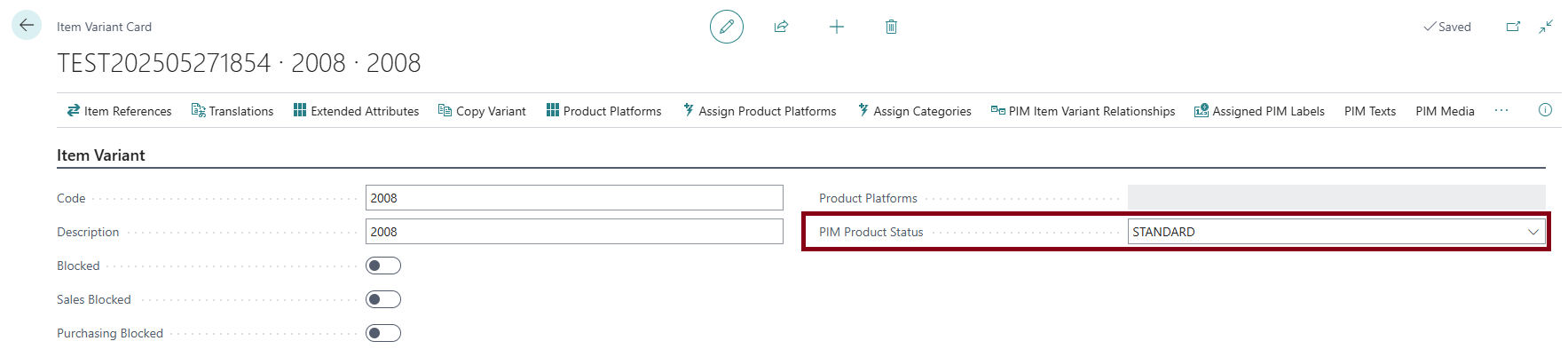Select Translations in the action bar
This screenshot has height=357, width=1568.
[x=232, y=111]
